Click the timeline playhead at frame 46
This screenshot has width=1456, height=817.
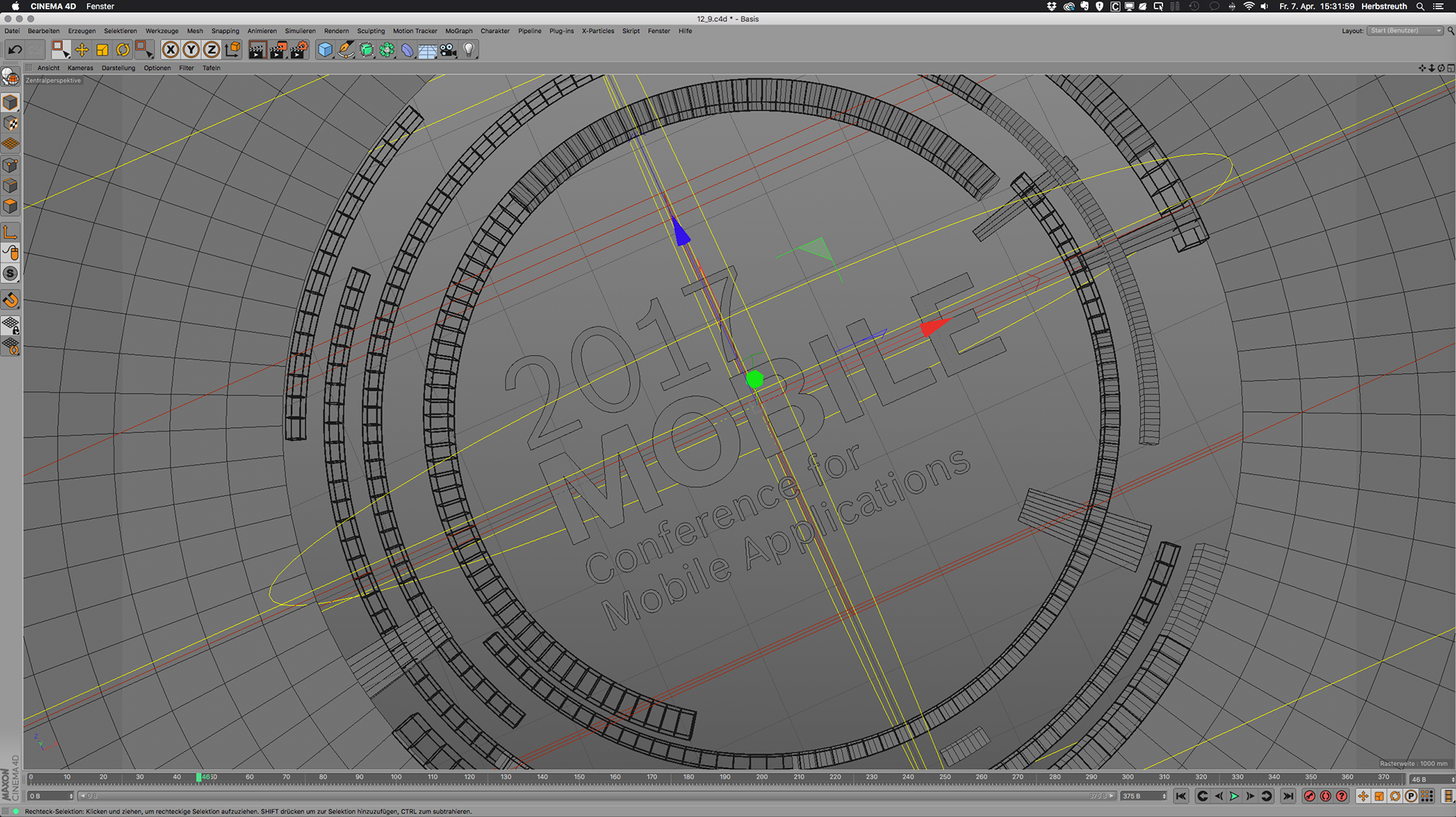(199, 778)
